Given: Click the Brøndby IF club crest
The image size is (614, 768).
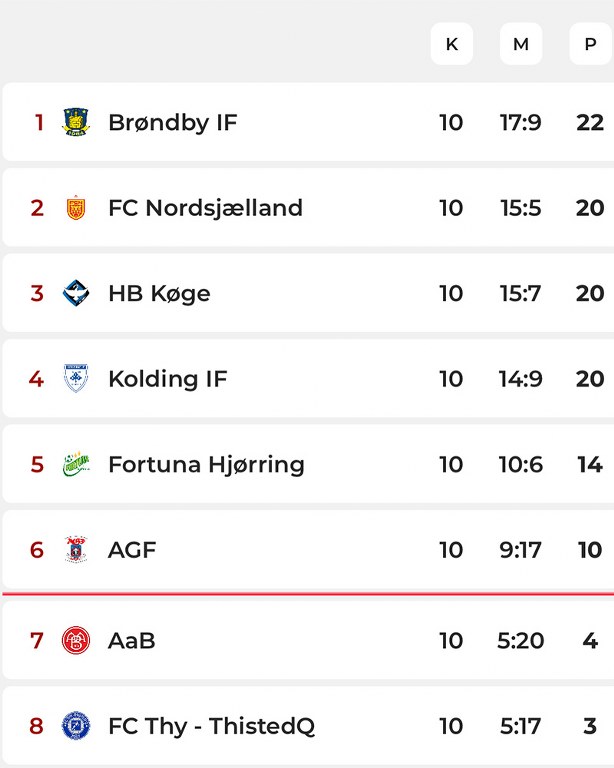Looking at the screenshot, I should (x=75, y=122).
